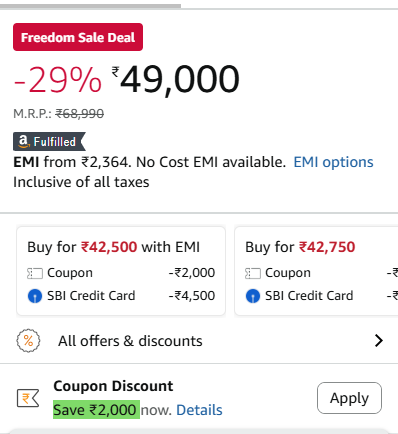Open the All offers & discounts row
The width and height of the screenshot is (398, 434).
click(x=199, y=341)
